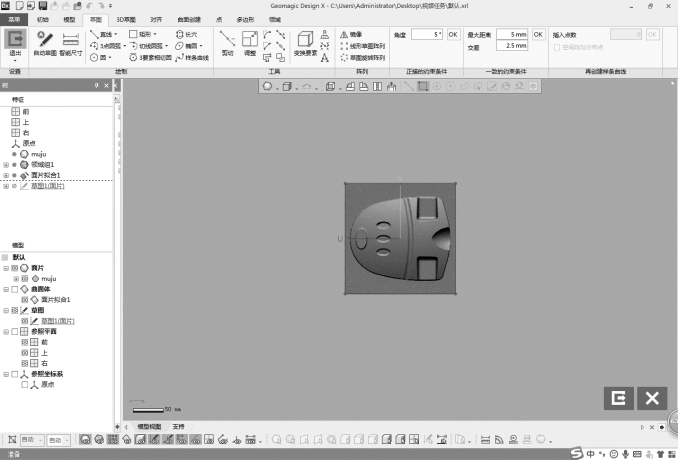
Task: Click the fit-view icon at bottom toolbar start
Action: (12, 440)
